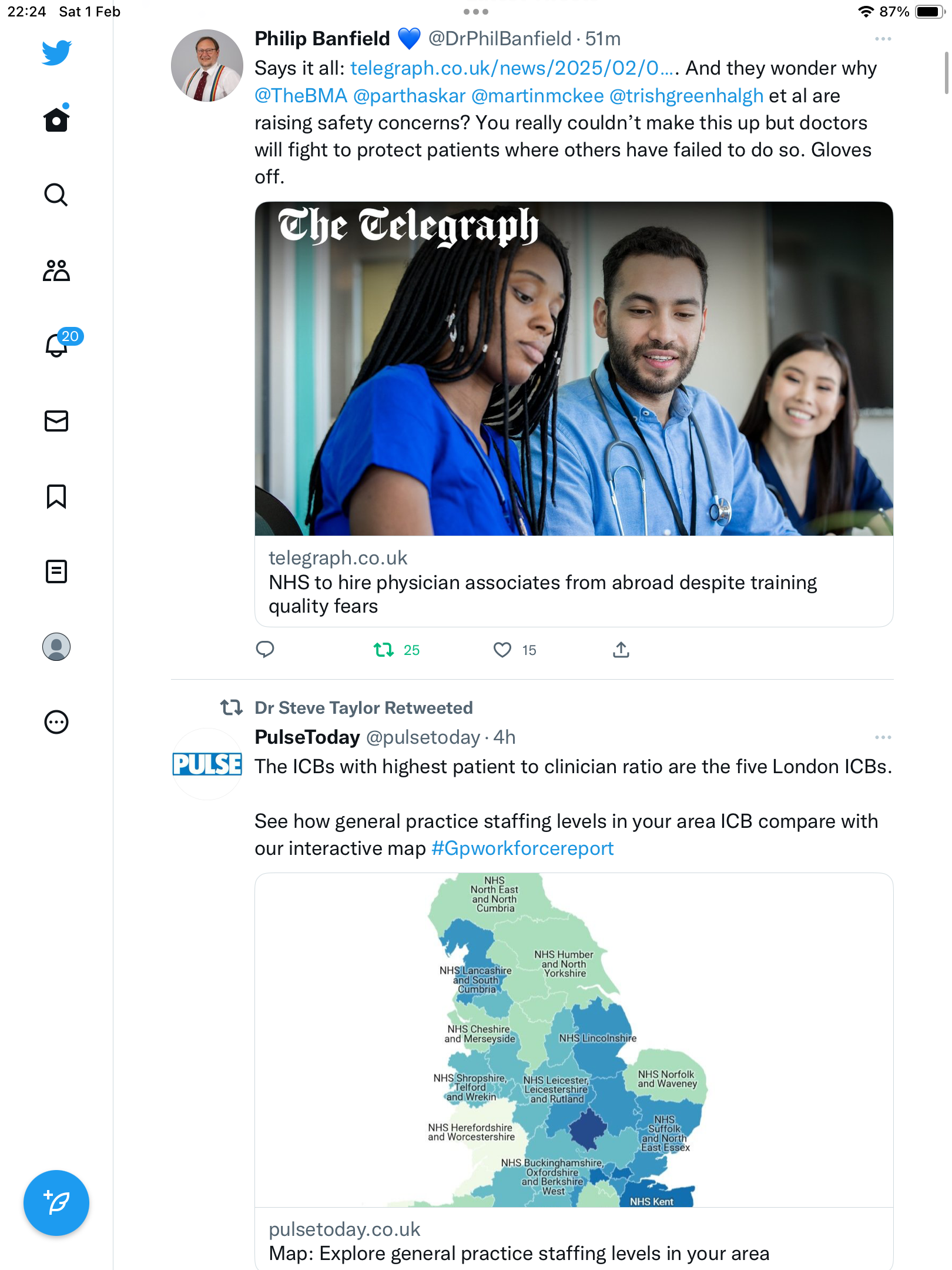Viewport: 952px width, 1270px height.
Task: Tap the #Gpworkforcereport hashtag
Action: (522, 848)
